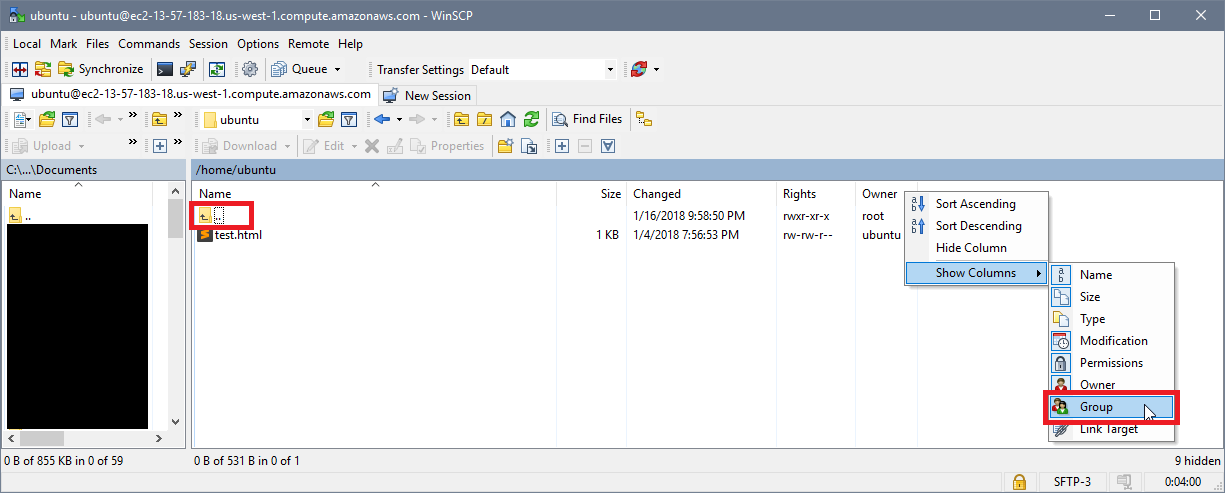Enable the Group column
Image resolution: width=1225 pixels, height=493 pixels.
coord(1111,407)
